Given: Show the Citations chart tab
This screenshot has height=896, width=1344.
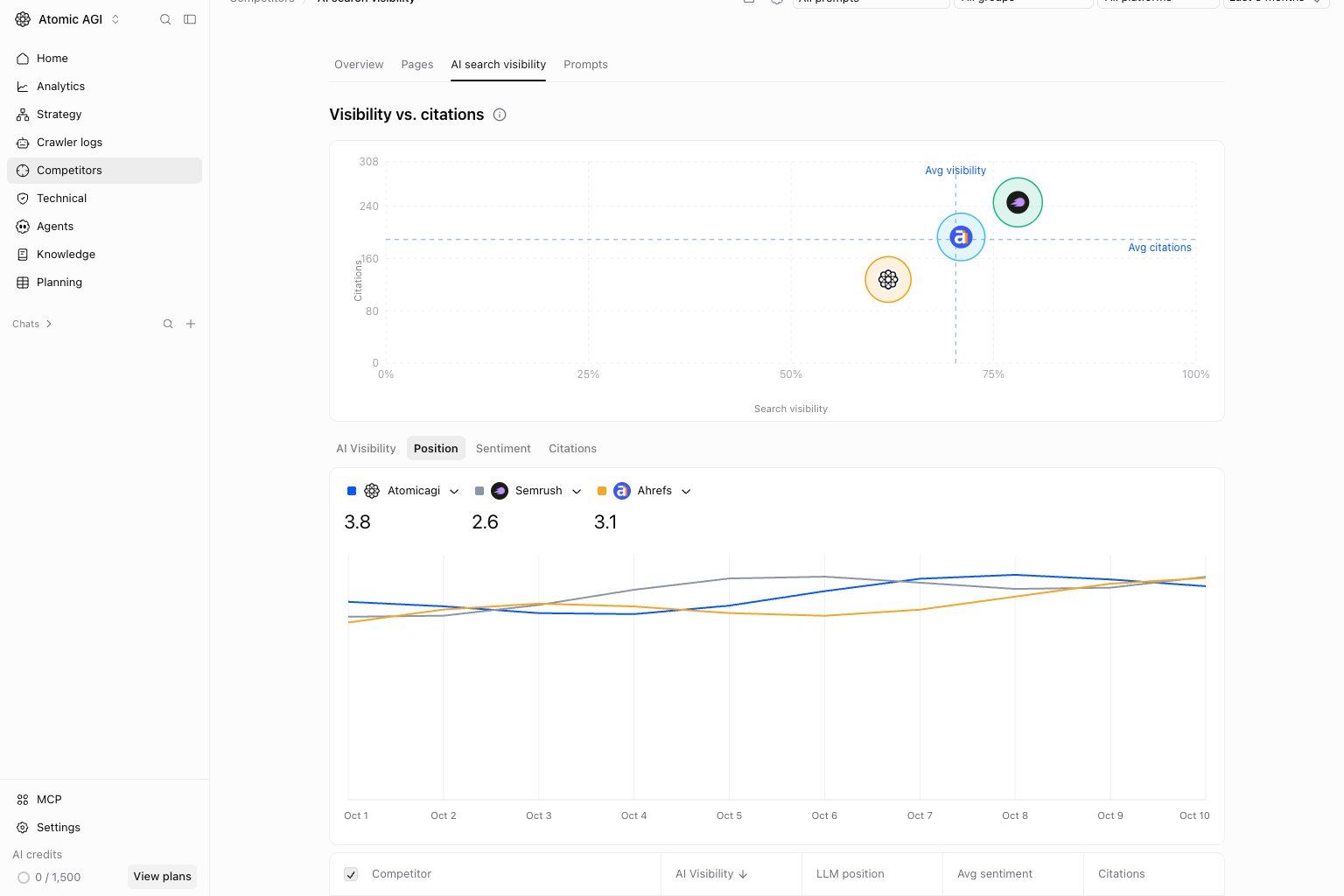Looking at the screenshot, I should click(572, 449).
